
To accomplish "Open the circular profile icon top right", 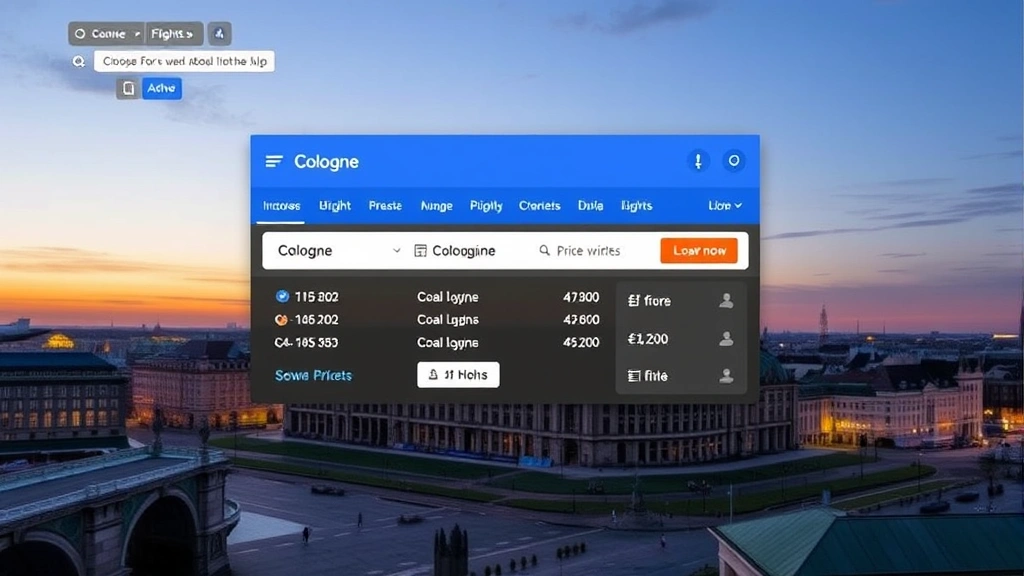I will click(736, 161).
